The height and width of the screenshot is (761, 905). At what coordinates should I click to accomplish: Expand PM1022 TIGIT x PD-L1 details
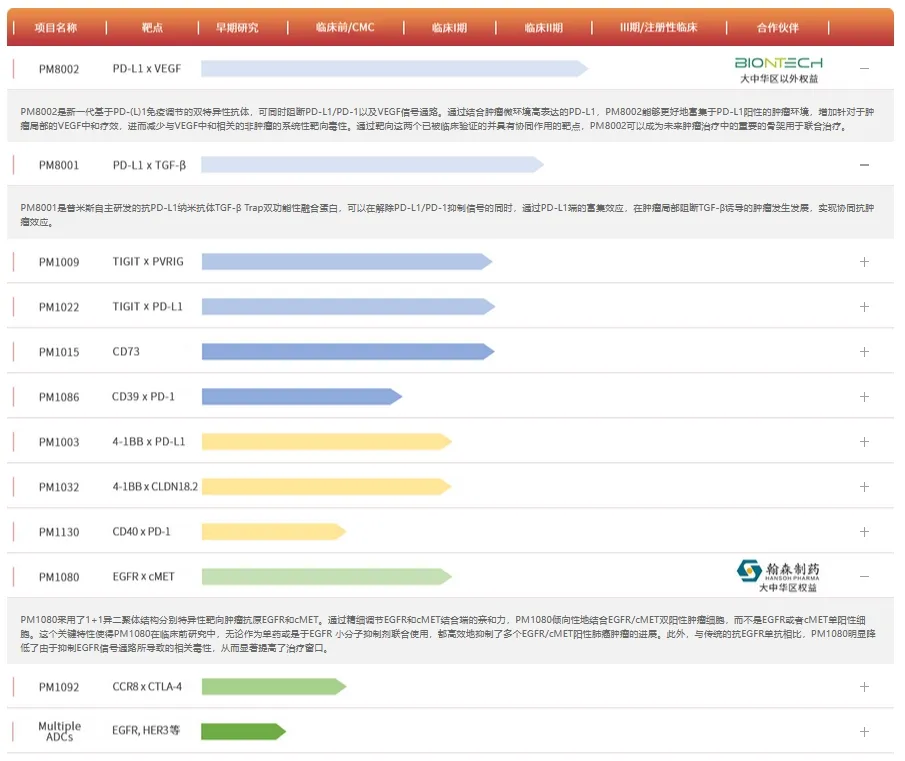click(864, 307)
